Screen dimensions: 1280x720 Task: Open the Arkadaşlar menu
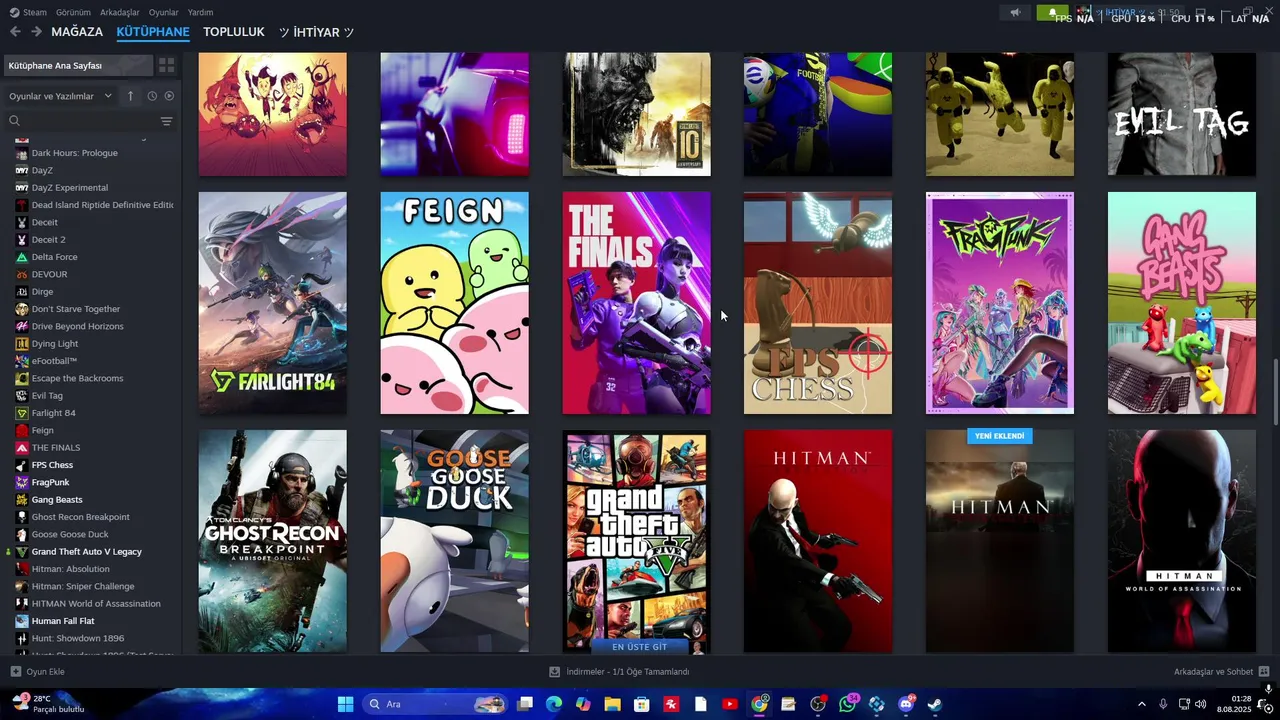point(119,12)
